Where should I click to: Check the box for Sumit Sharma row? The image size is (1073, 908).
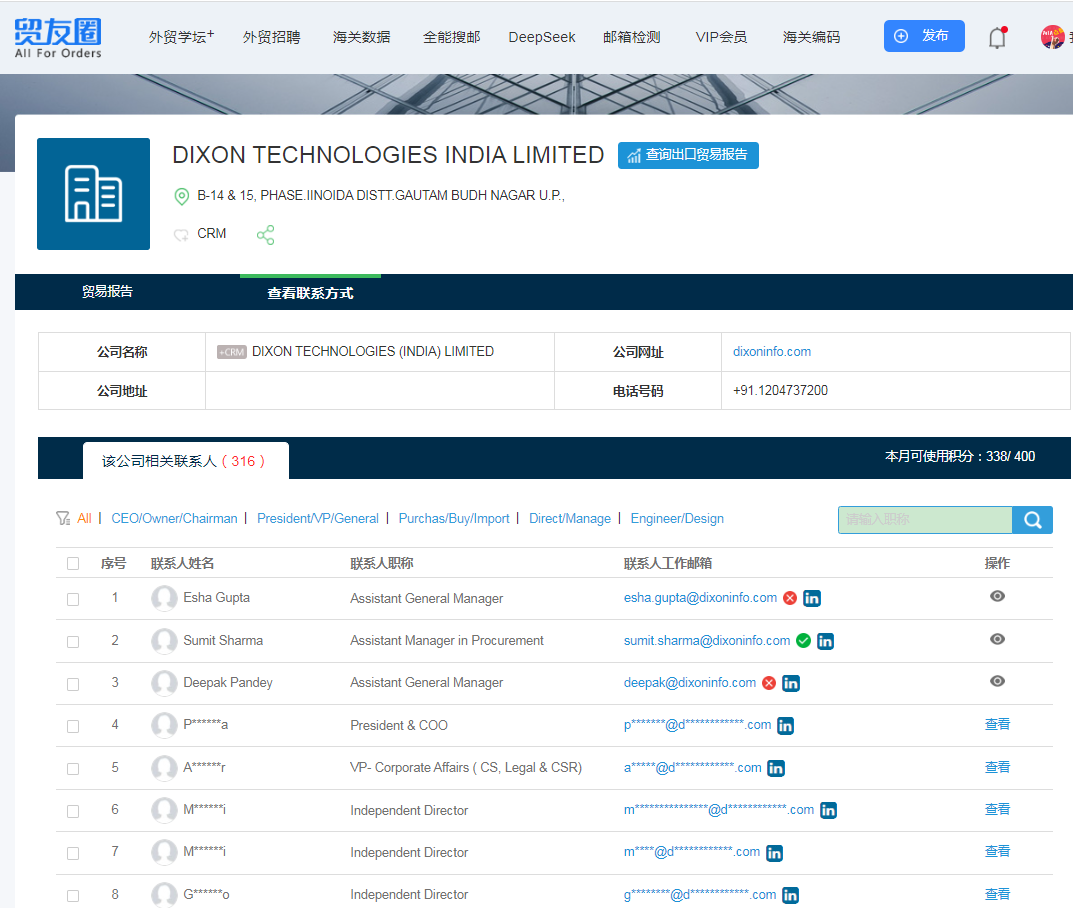coord(73,641)
